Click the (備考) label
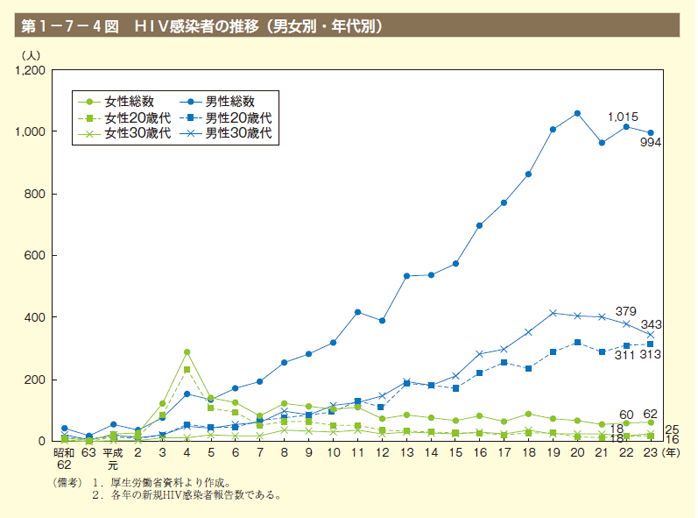The image size is (698, 518). click(x=68, y=482)
